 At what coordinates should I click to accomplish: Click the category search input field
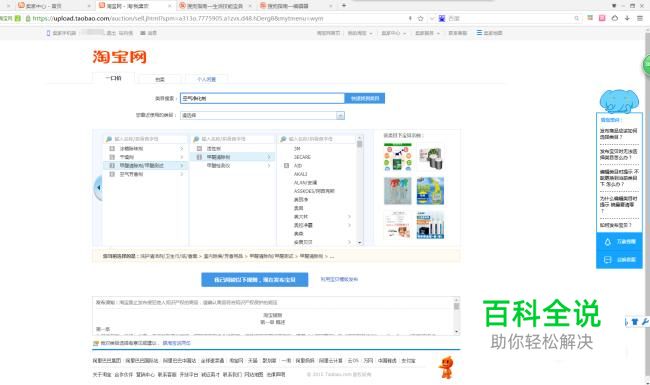(262, 98)
